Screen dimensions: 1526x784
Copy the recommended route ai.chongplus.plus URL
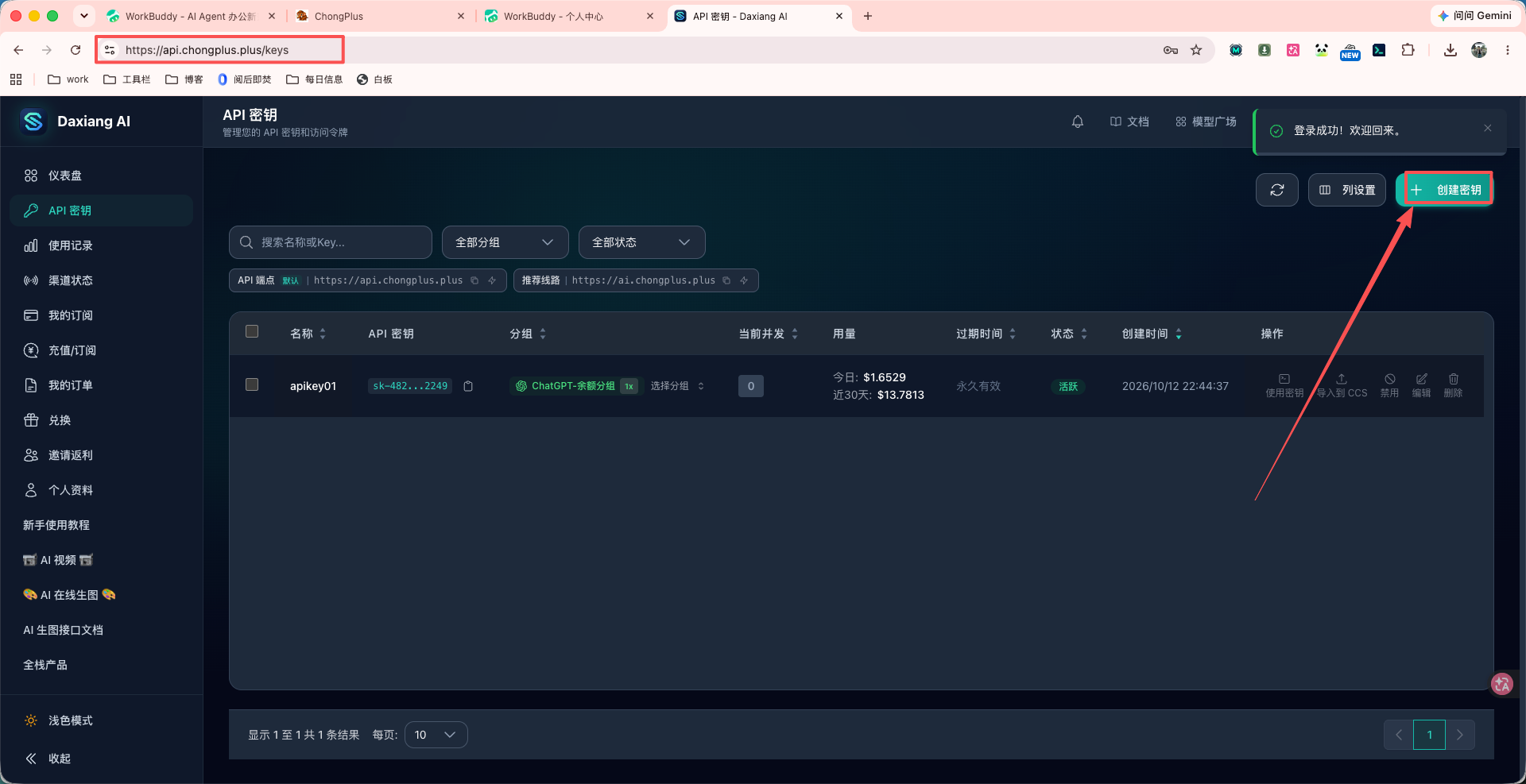click(x=726, y=280)
